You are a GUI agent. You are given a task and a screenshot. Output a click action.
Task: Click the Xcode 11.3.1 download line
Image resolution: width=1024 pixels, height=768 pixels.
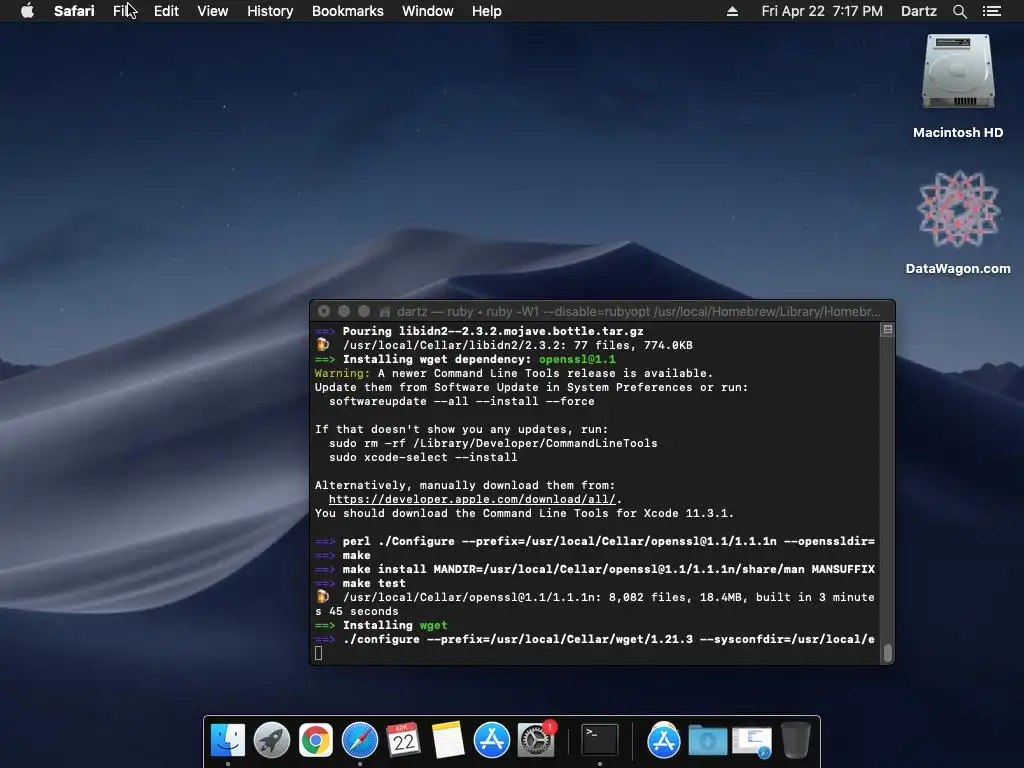point(524,513)
